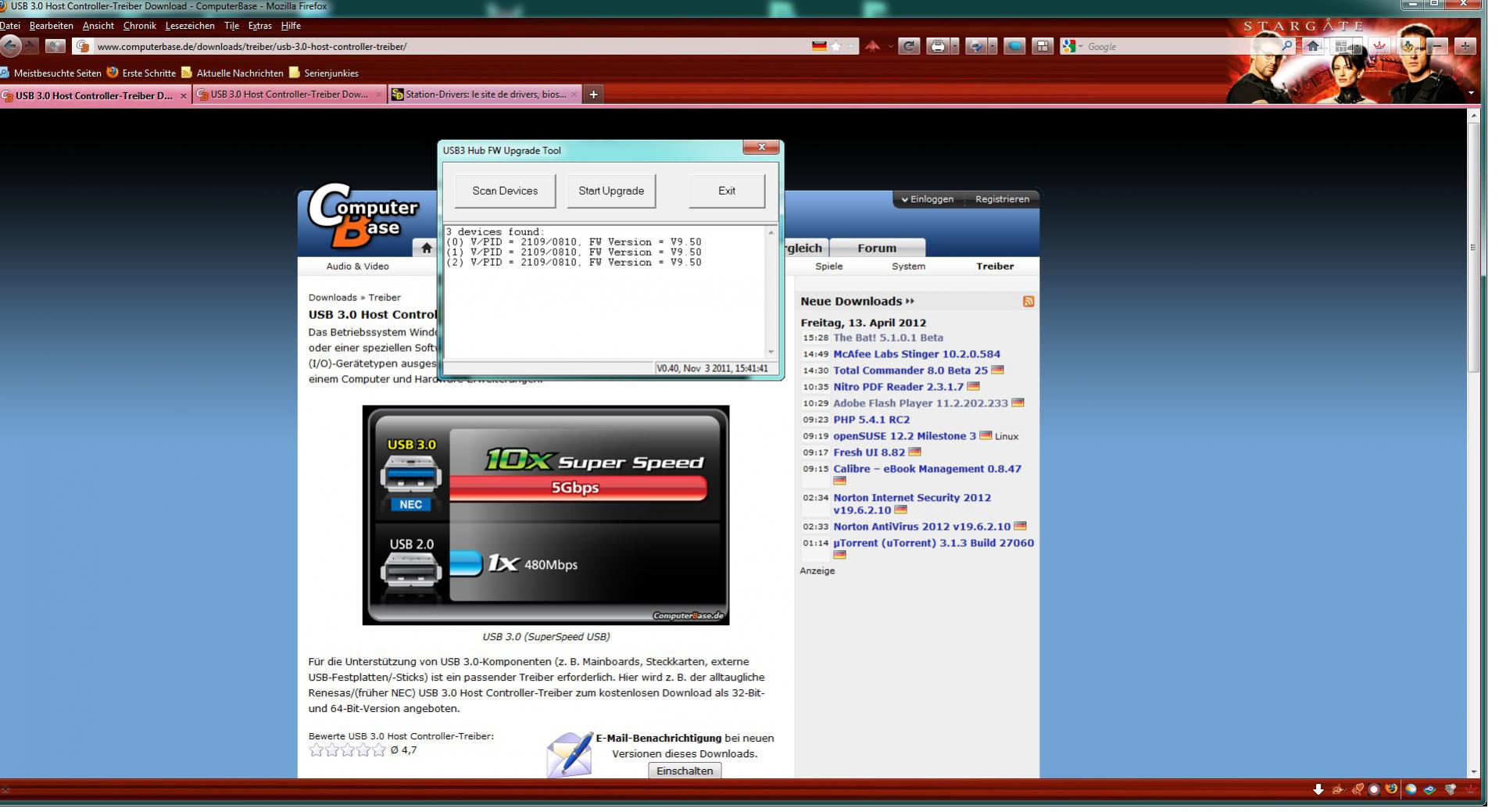Click the ComputerBase logo
The width and height of the screenshot is (1499, 812).
(x=363, y=216)
